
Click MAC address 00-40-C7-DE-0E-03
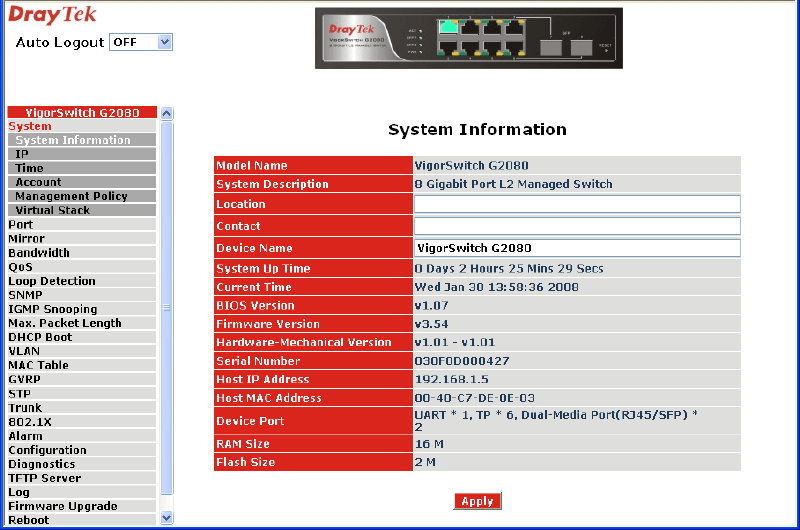tap(474, 397)
